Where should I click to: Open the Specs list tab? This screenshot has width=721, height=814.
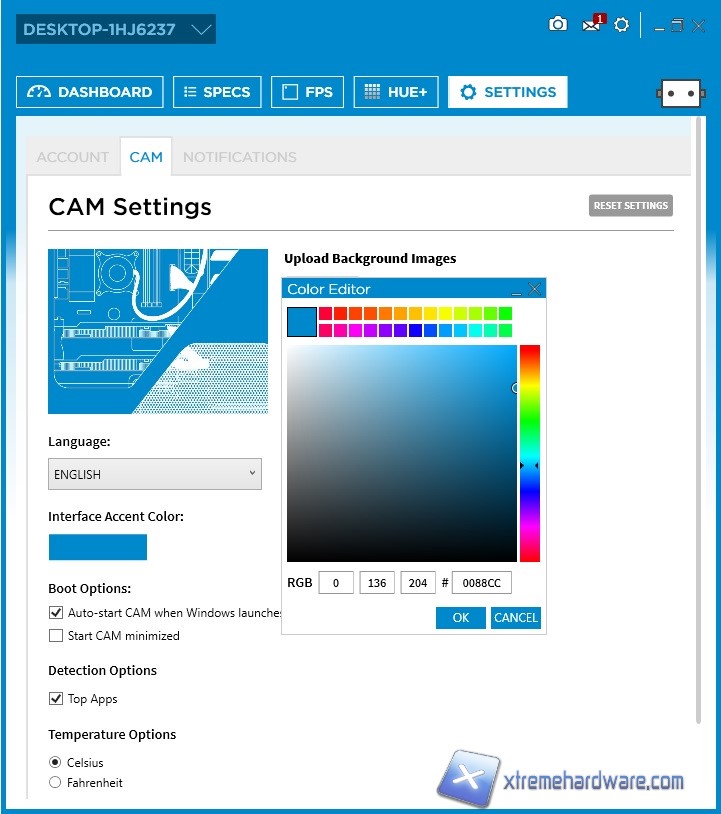[x=217, y=92]
